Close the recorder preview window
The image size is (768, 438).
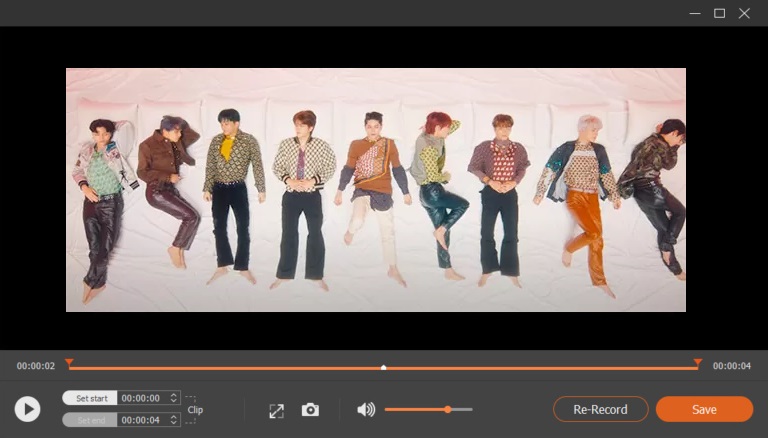pos(744,13)
